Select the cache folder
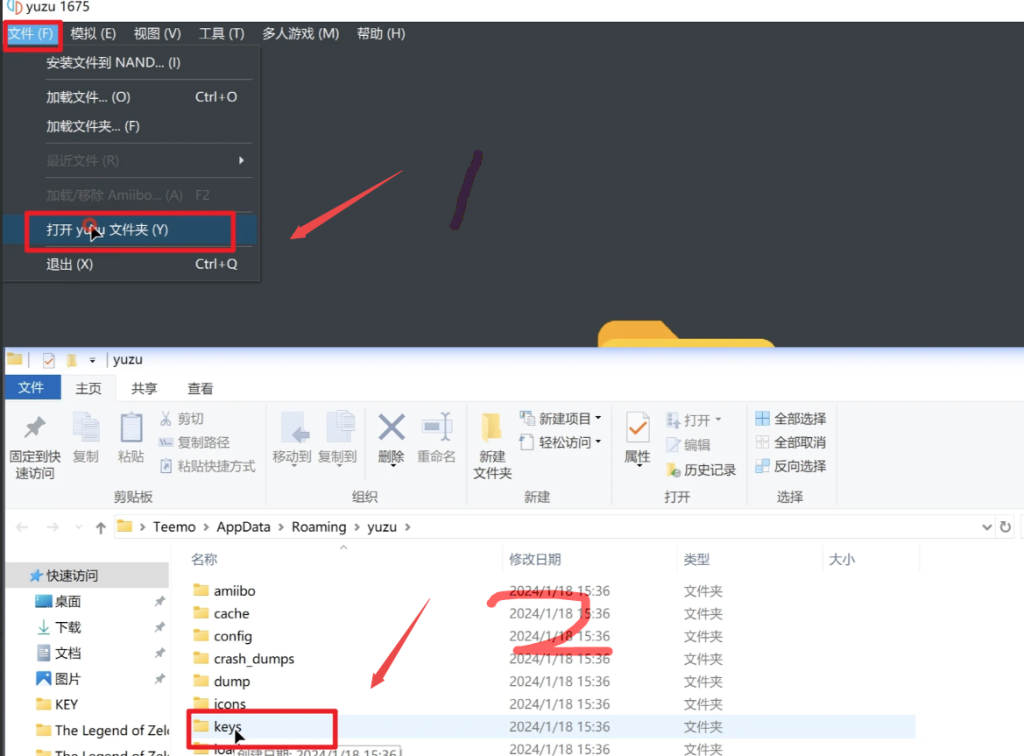 pyautogui.click(x=231, y=614)
